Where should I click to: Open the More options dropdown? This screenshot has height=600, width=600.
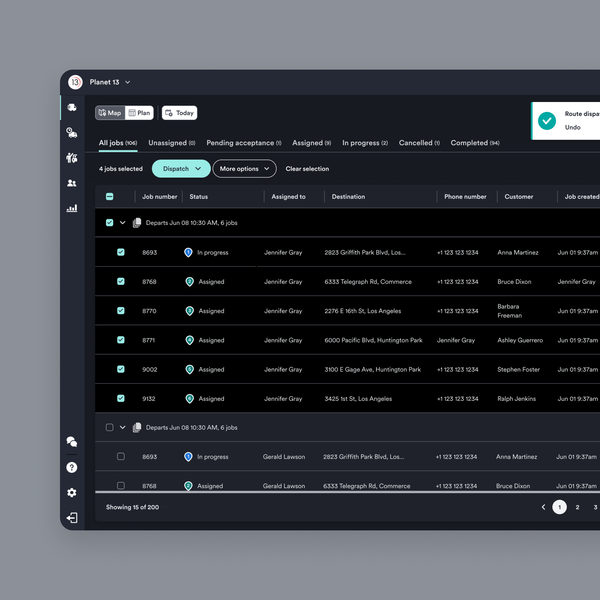(x=244, y=169)
